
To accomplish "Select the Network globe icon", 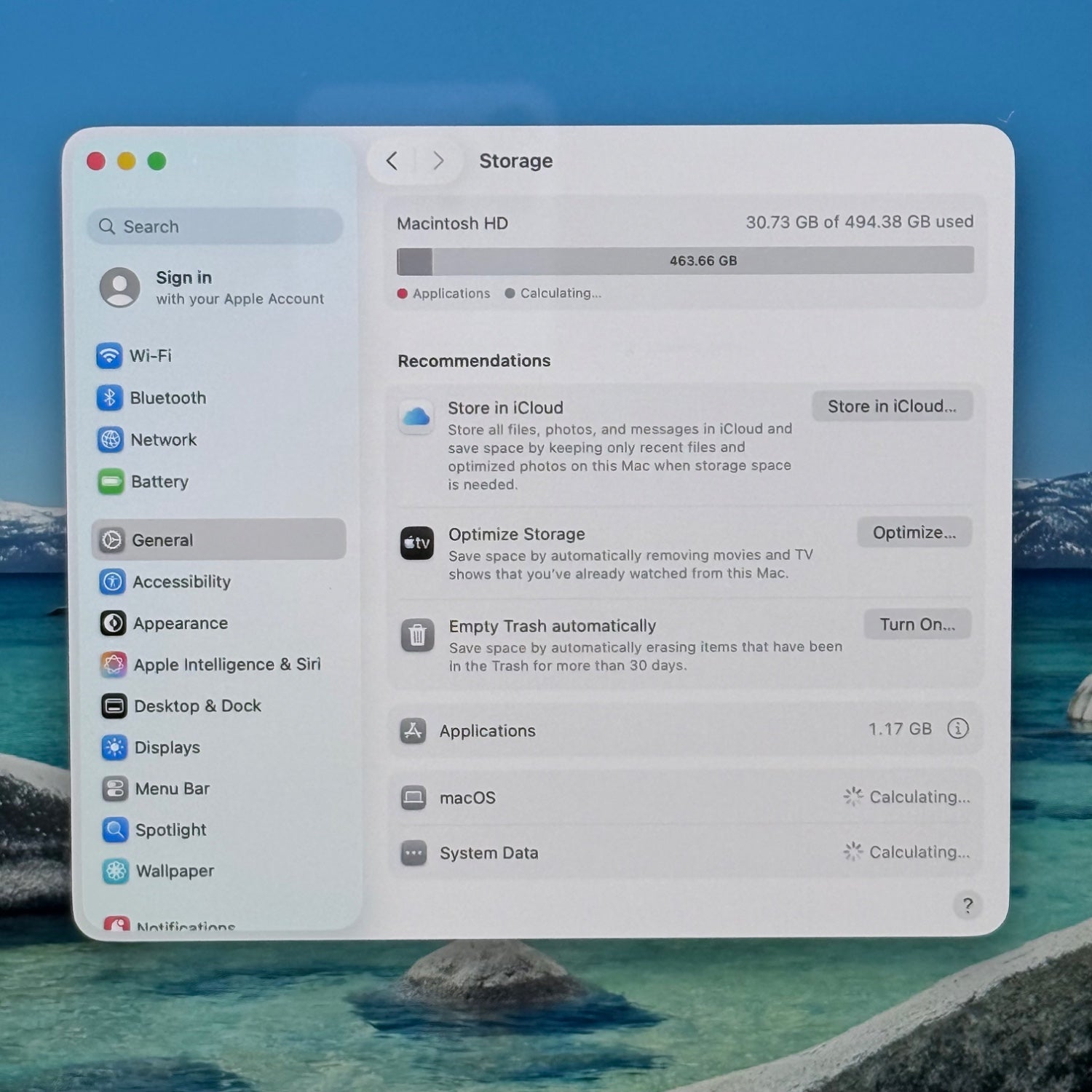I will point(110,440).
